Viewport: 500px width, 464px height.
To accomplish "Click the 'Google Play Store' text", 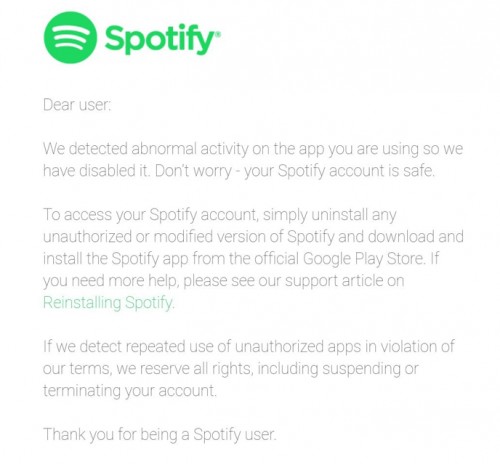I will [x=363, y=259].
